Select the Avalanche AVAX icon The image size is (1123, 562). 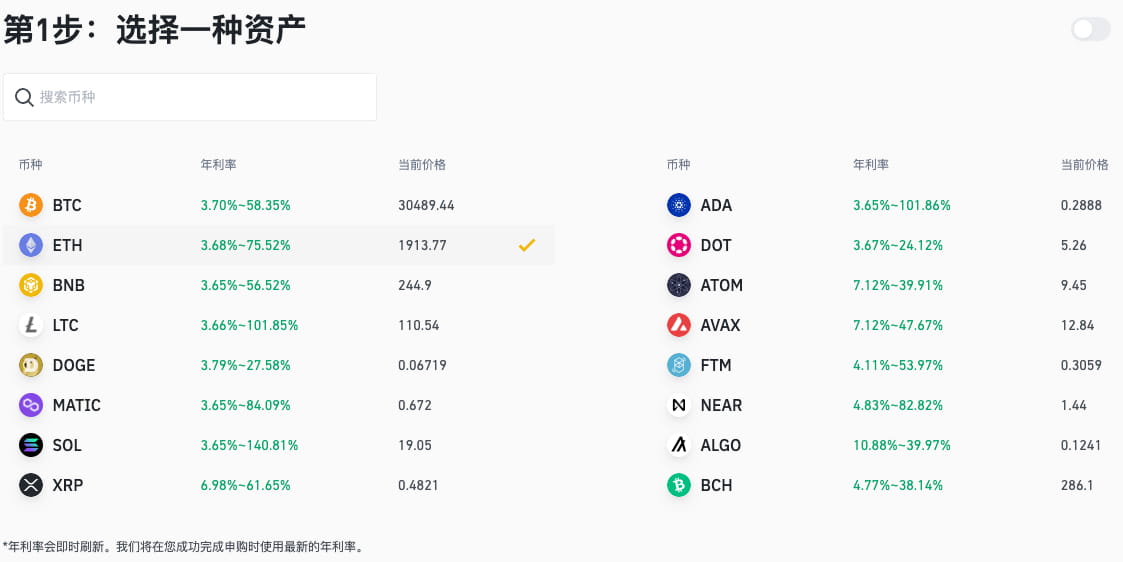tap(679, 325)
